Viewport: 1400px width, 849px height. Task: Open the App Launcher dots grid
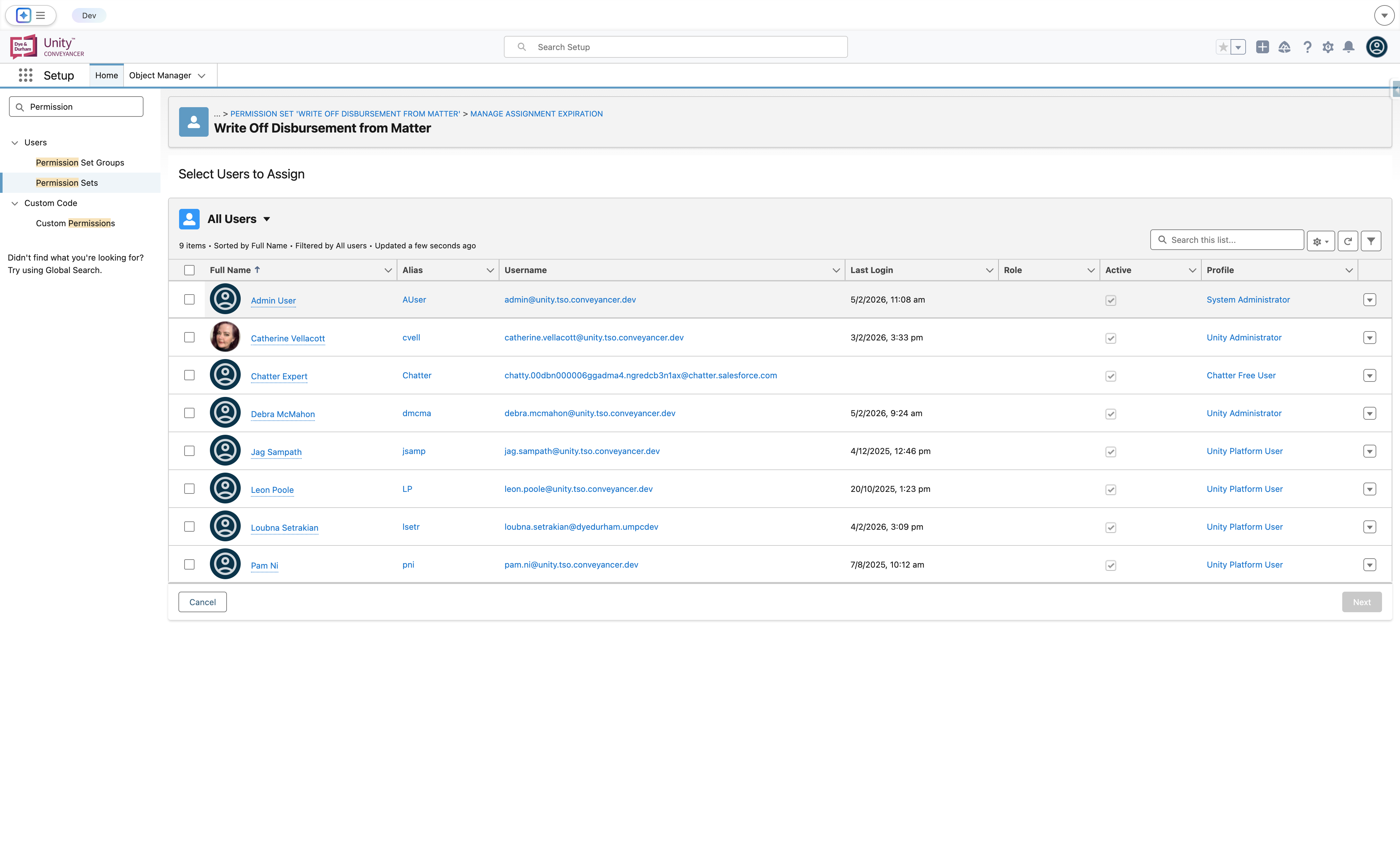(26, 75)
